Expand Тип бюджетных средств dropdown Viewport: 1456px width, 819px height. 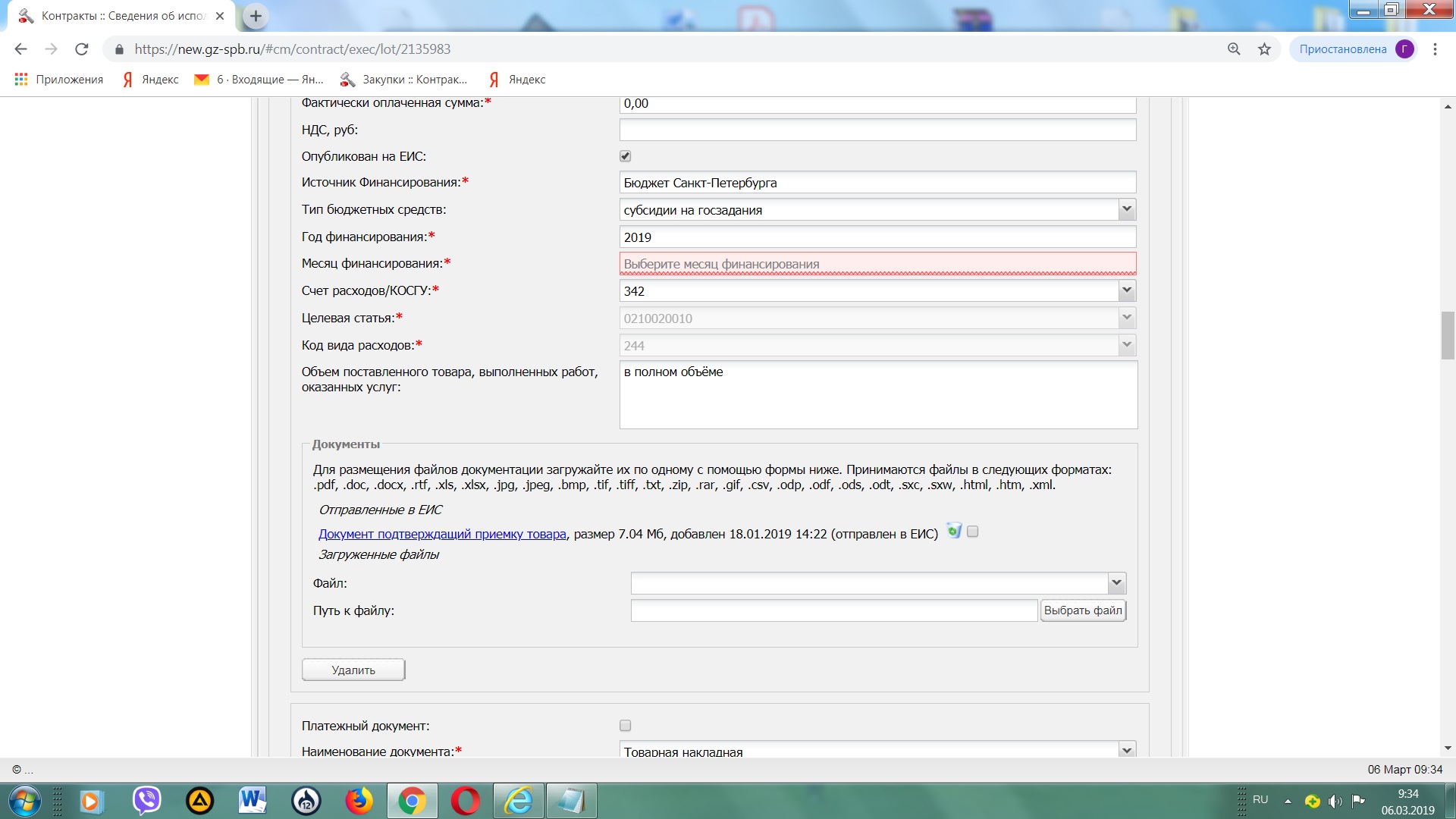[1126, 209]
